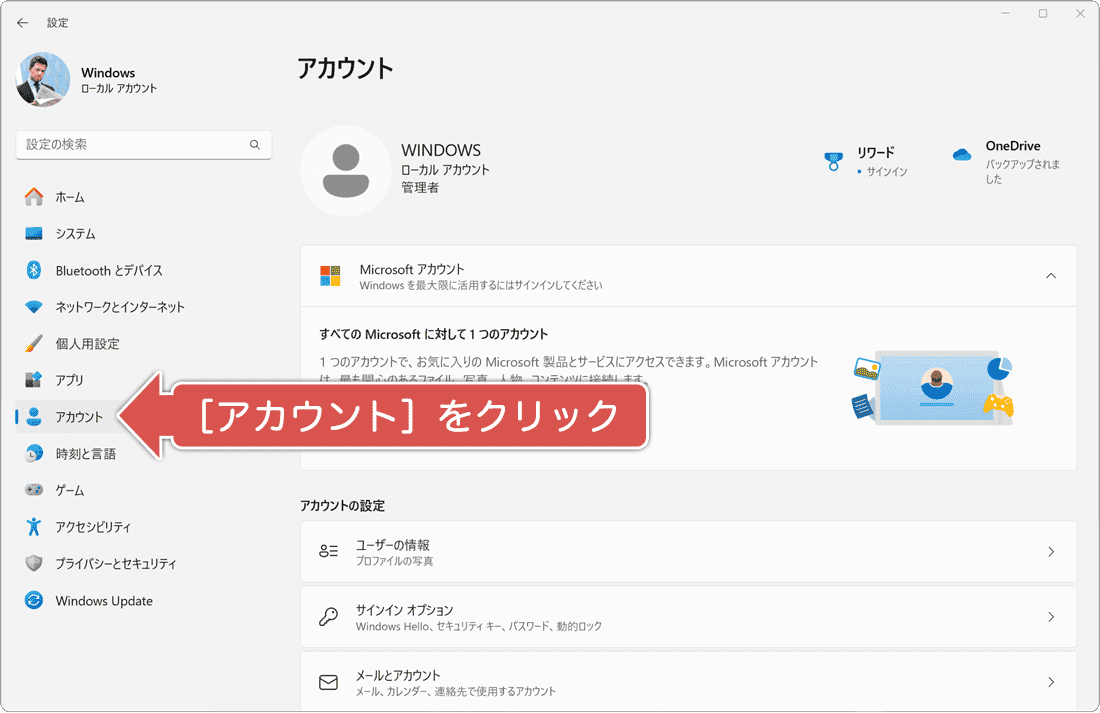The image size is (1100, 713).
Task: Open Bluetooth とデバイス settings
Action: pos(34,270)
